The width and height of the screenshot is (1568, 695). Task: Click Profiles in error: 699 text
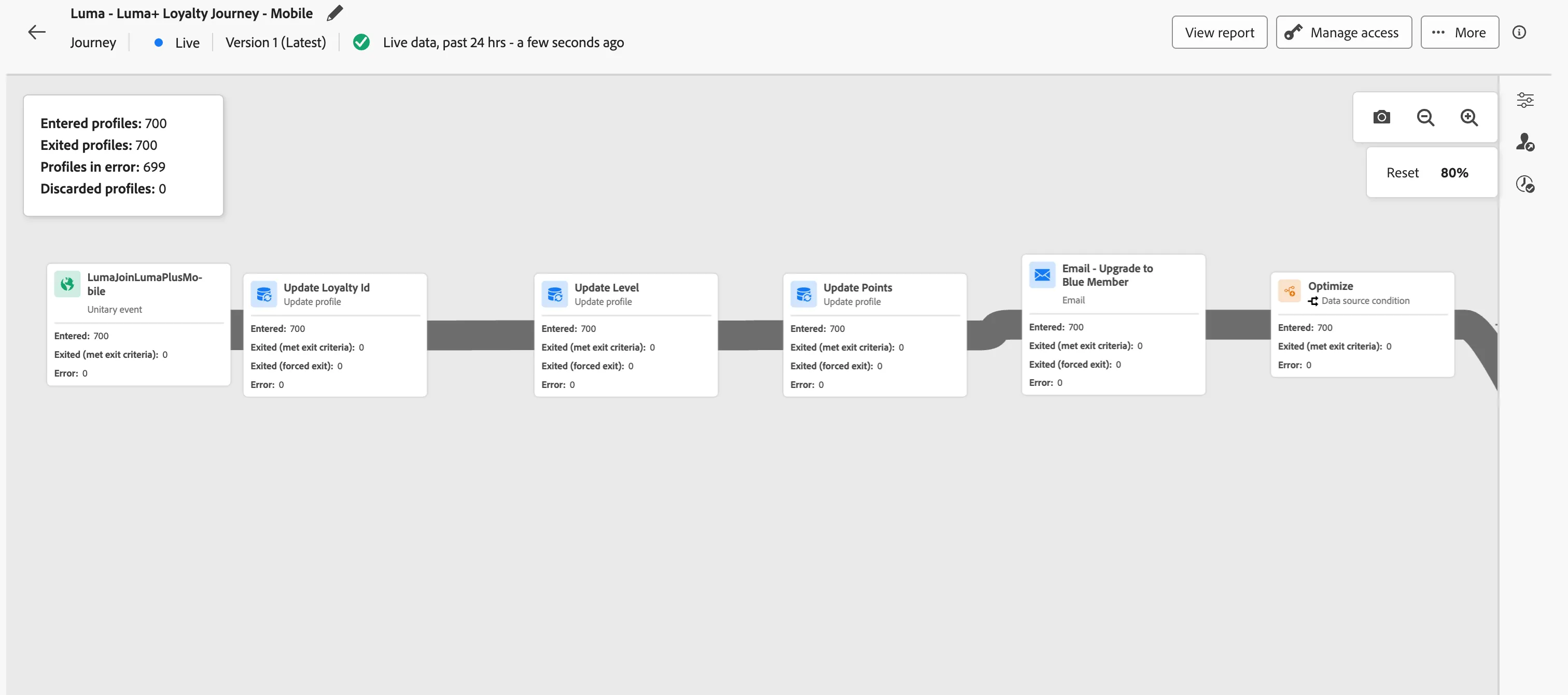click(x=103, y=166)
